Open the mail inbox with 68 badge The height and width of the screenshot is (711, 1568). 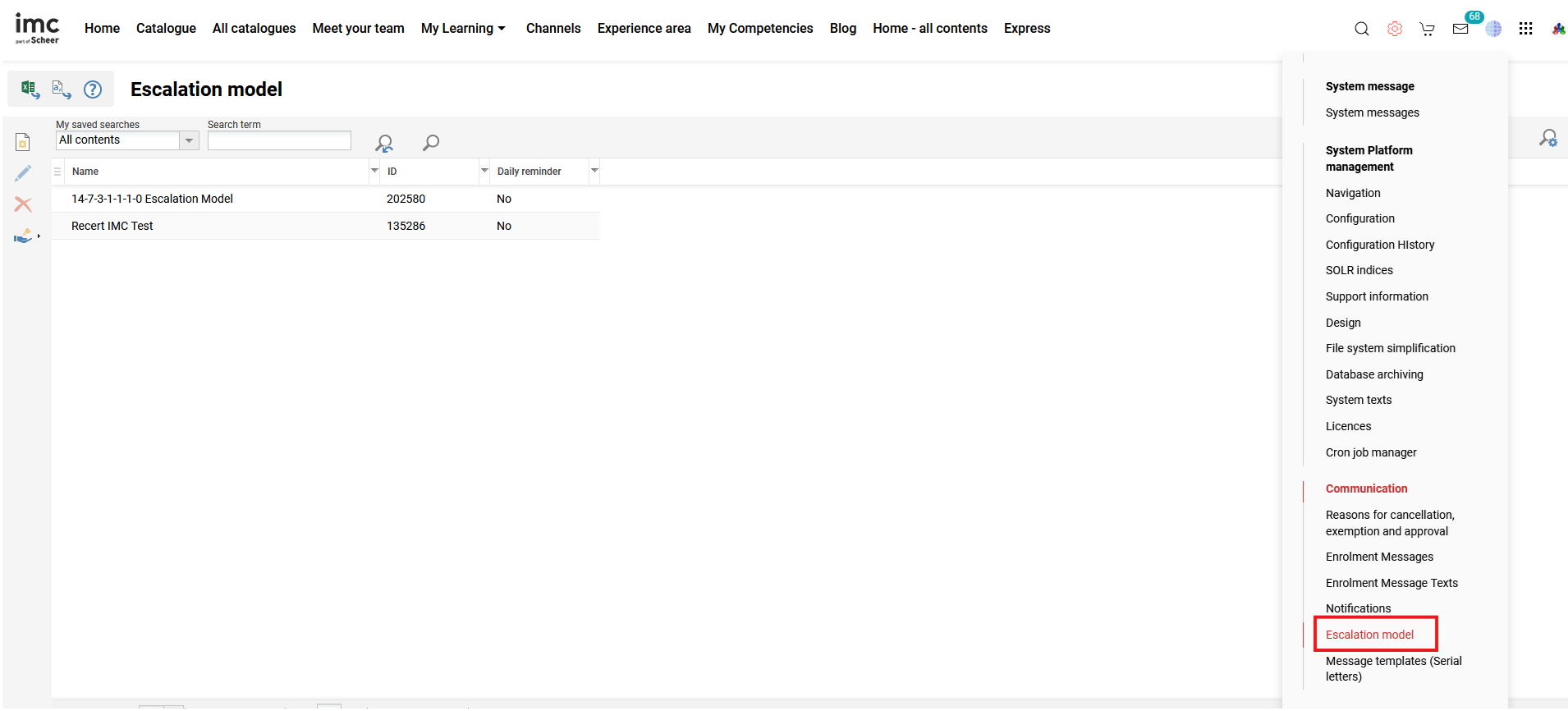tap(1460, 29)
